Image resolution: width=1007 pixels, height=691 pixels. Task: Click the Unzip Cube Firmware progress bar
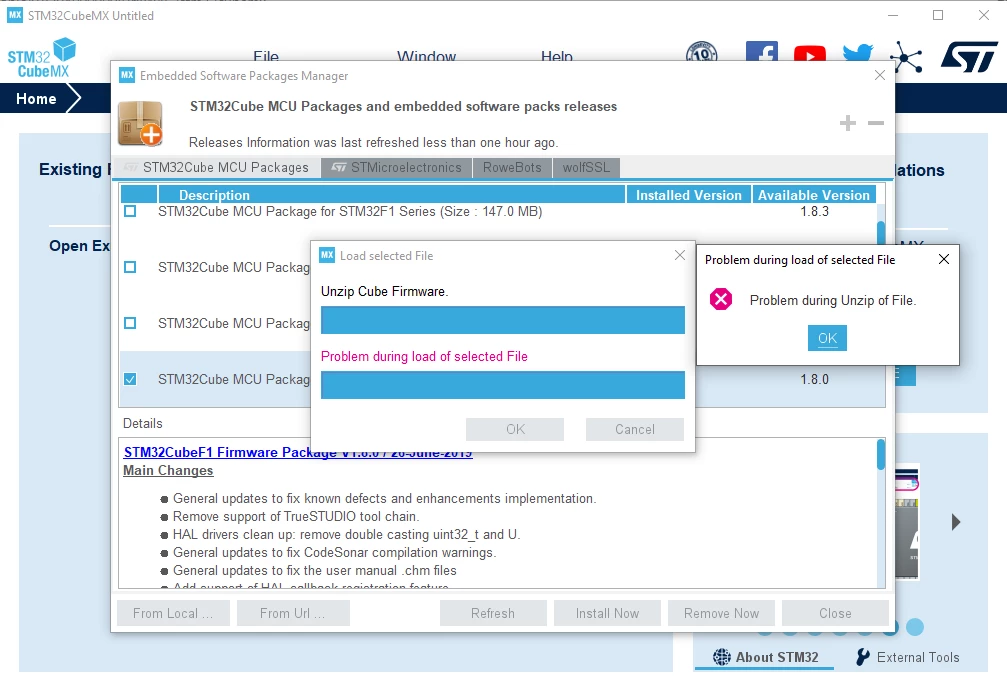click(503, 320)
